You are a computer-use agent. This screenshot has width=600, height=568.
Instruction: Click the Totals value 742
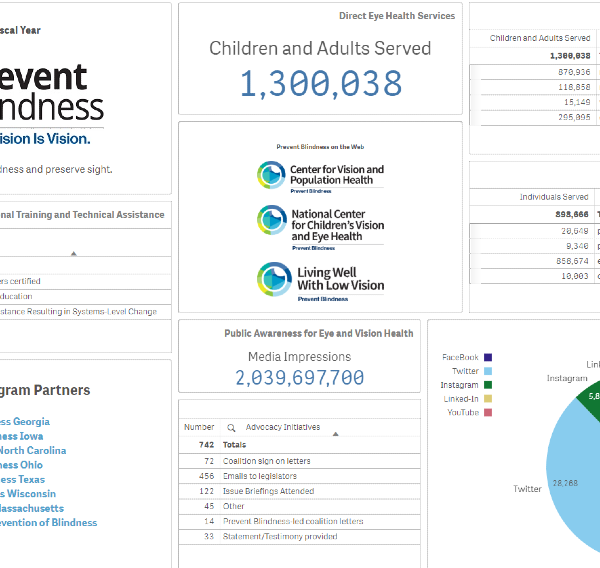click(x=206, y=445)
